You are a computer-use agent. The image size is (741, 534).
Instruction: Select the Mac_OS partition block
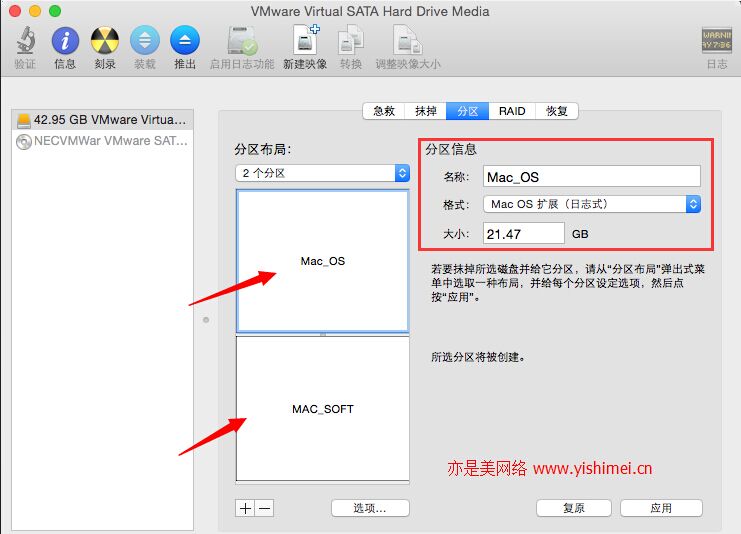pyautogui.click(x=323, y=261)
